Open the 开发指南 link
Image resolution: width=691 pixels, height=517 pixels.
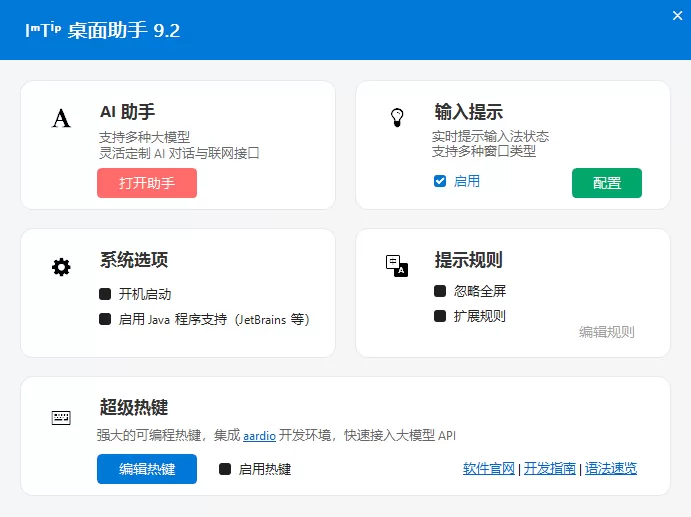pyautogui.click(x=550, y=468)
